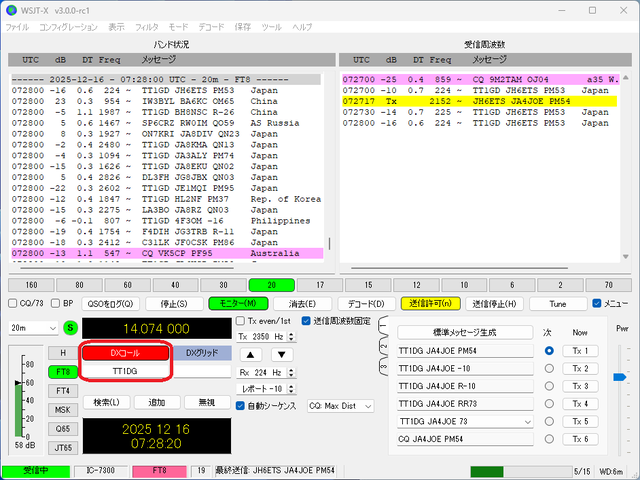
Task: Click the DXグリッド input field
Action: pyautogui.click(x=202, y=371)
